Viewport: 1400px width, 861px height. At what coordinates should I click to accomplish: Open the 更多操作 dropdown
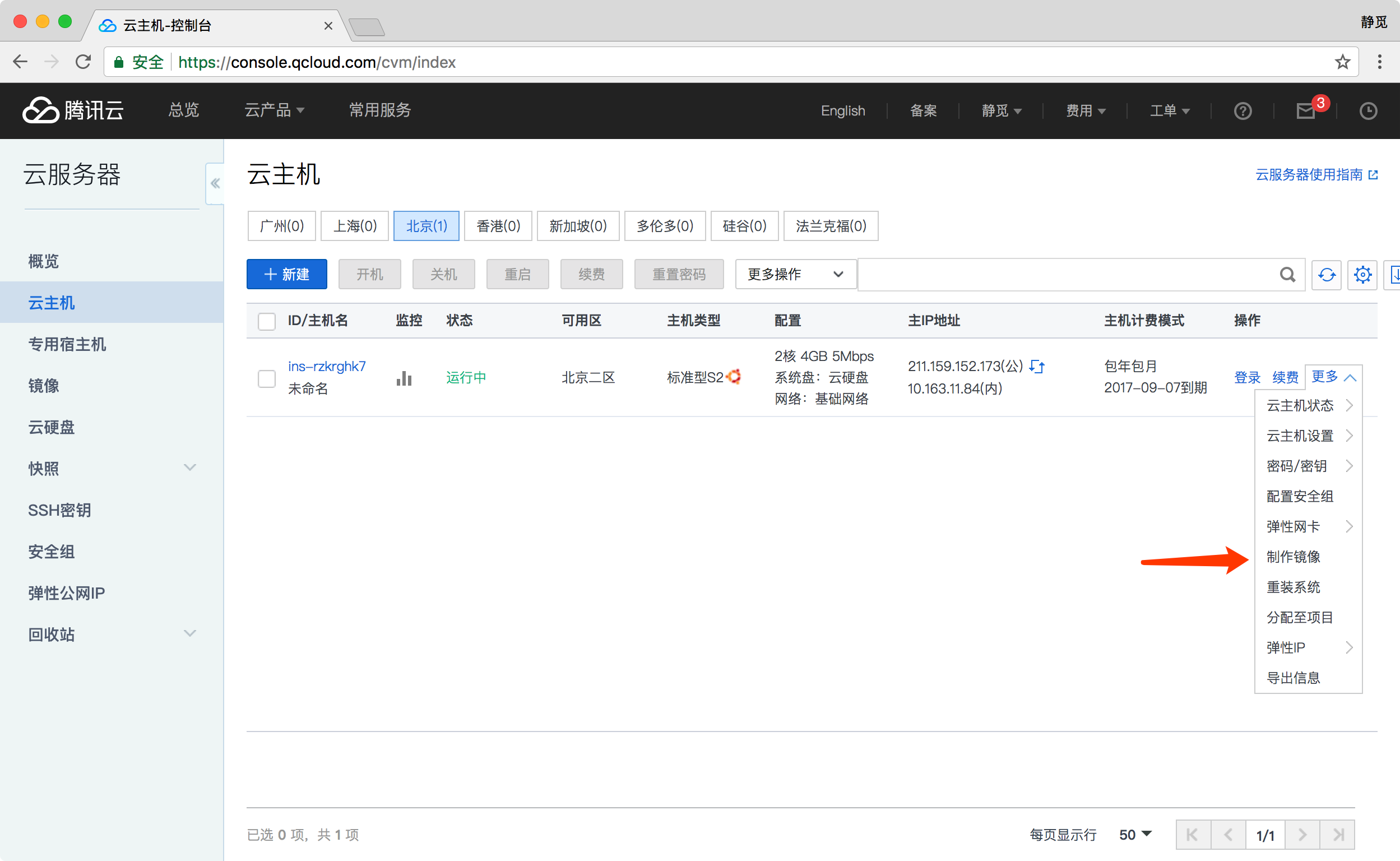click(x=795, y=275)
